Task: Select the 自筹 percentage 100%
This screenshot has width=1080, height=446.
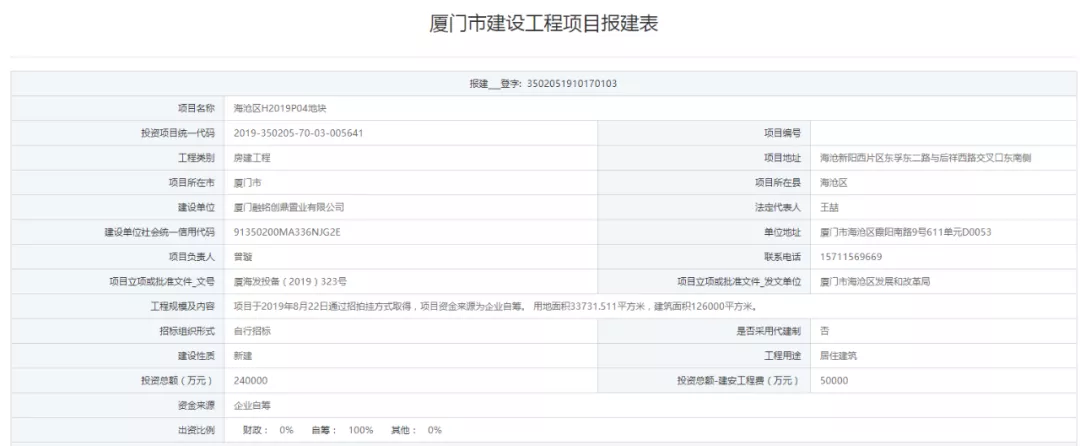Action: 361,430
